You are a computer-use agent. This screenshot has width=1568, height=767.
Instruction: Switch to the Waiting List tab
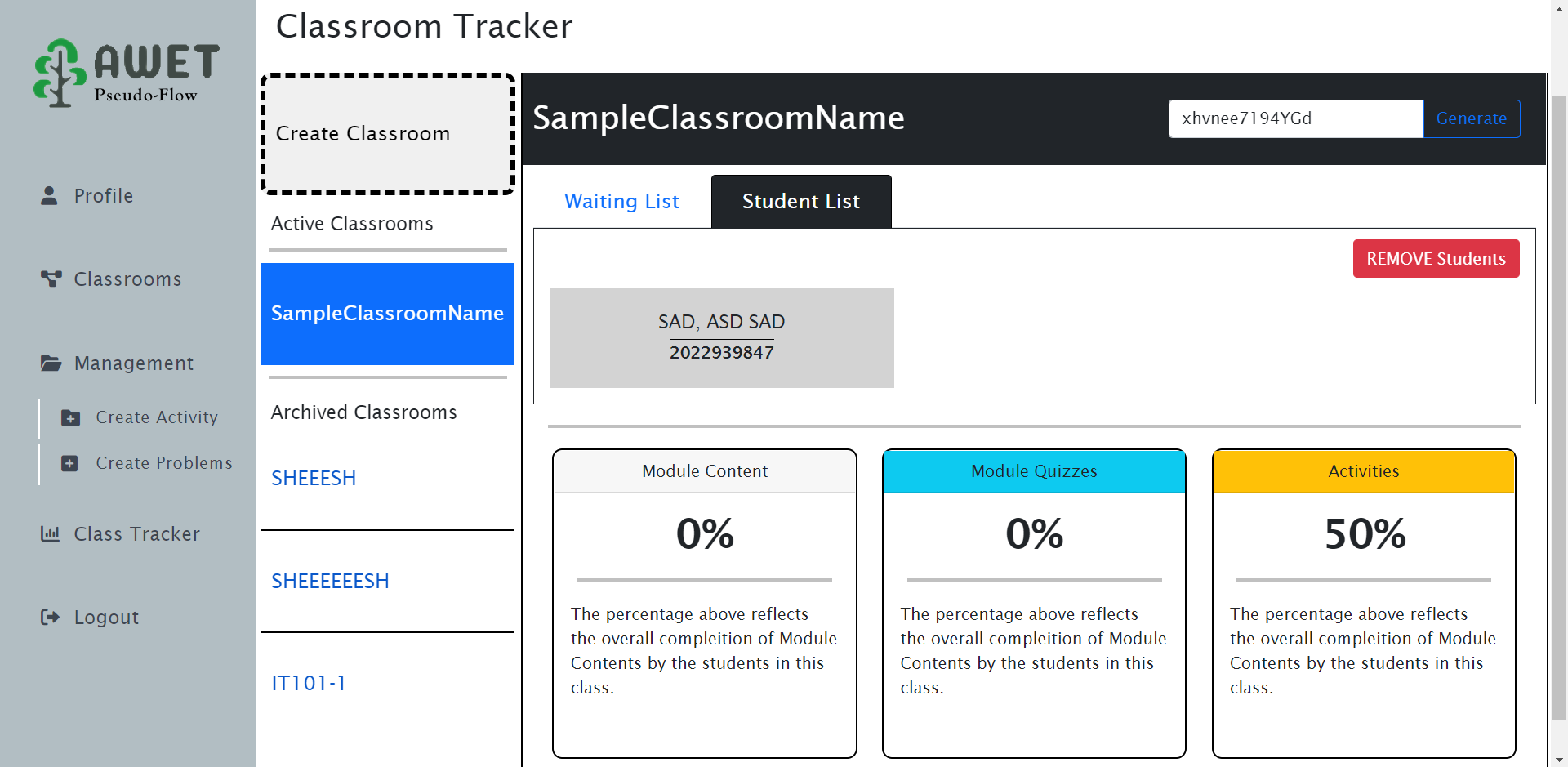click(621, 202)
